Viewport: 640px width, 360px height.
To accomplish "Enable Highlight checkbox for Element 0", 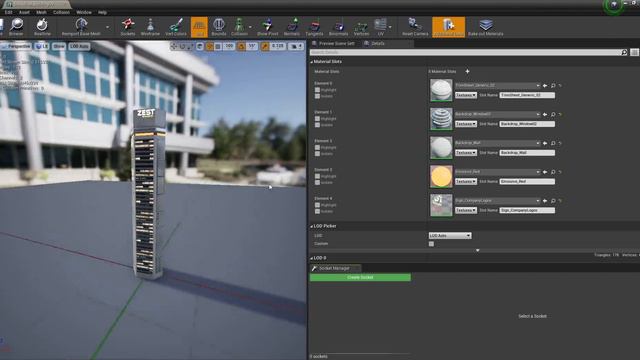I will coord(317,90).
